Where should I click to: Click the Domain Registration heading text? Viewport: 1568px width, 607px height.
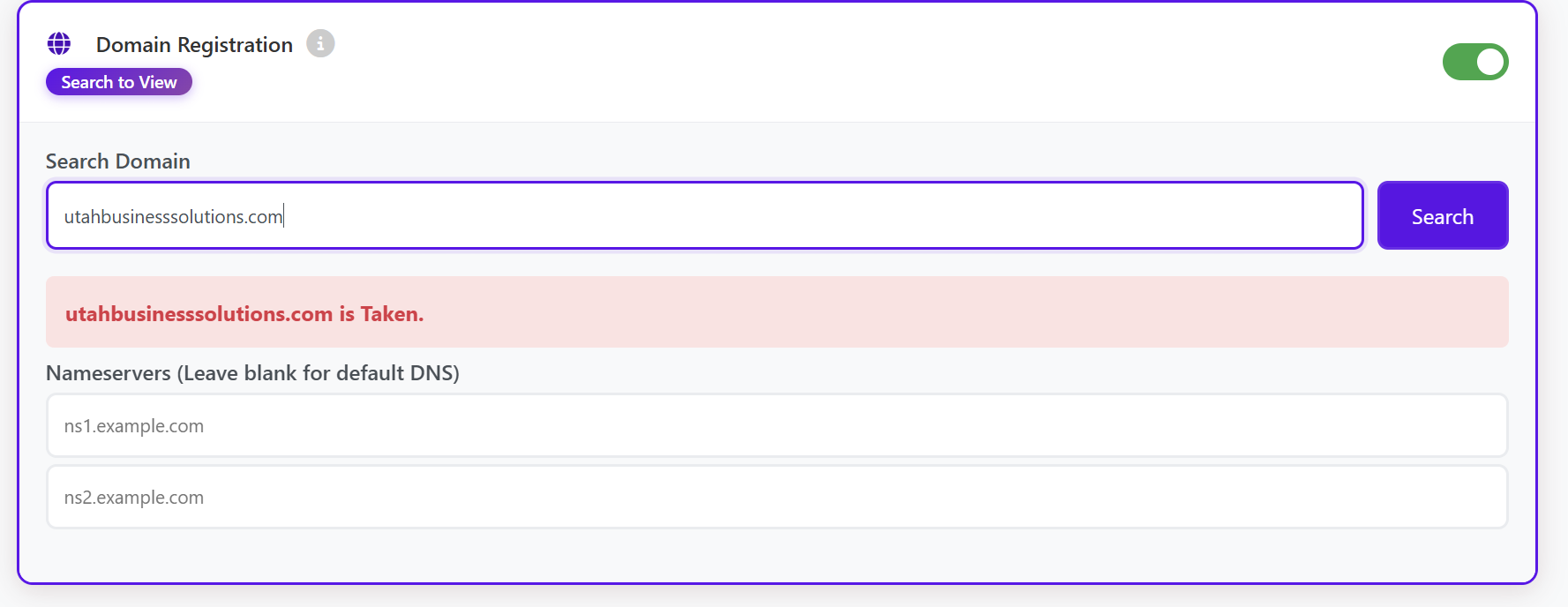pos(194,45)
